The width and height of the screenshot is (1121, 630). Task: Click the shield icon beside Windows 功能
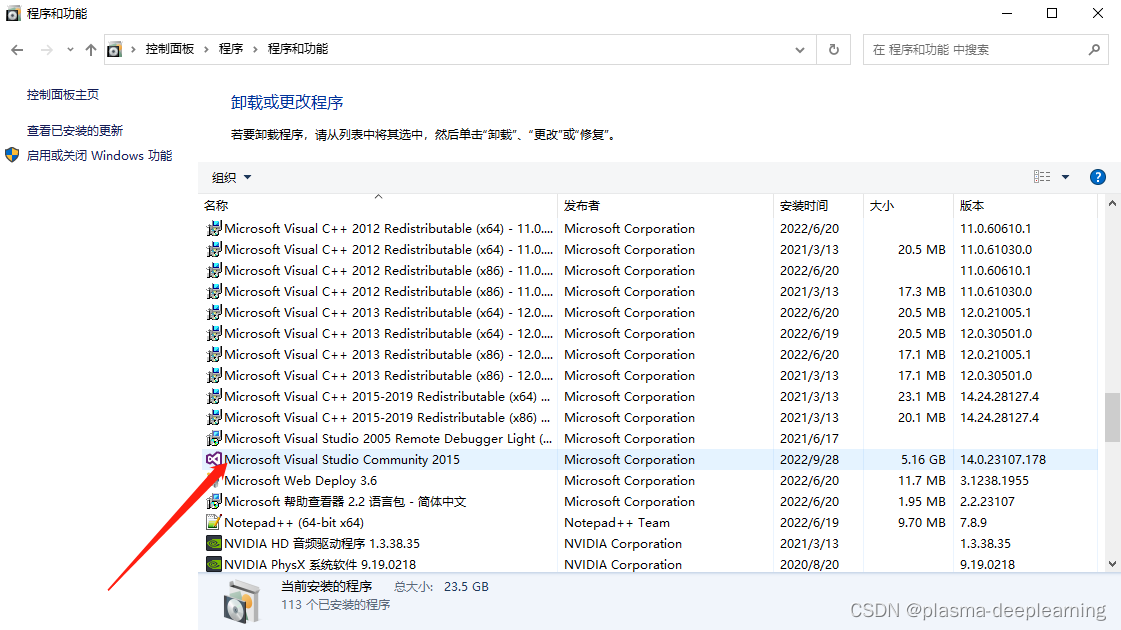[x=12, y=154]
